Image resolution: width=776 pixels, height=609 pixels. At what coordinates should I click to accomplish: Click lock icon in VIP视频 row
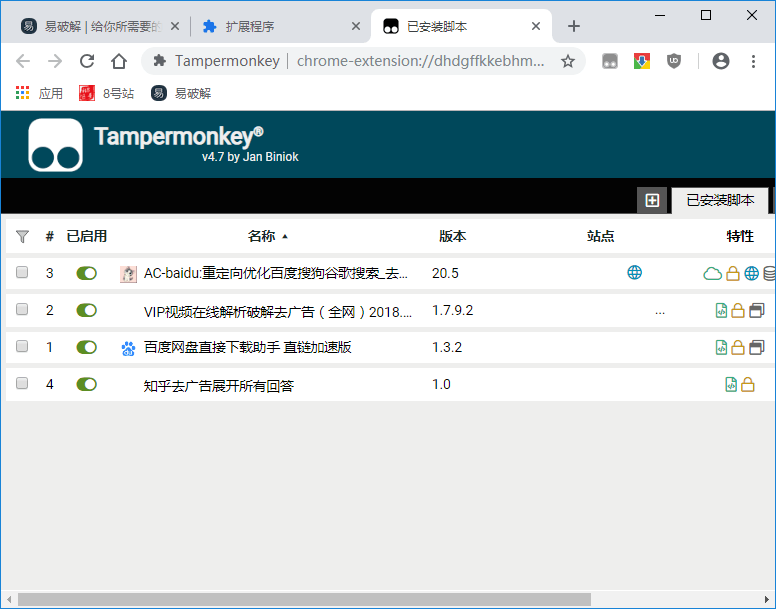pos(737,310)
